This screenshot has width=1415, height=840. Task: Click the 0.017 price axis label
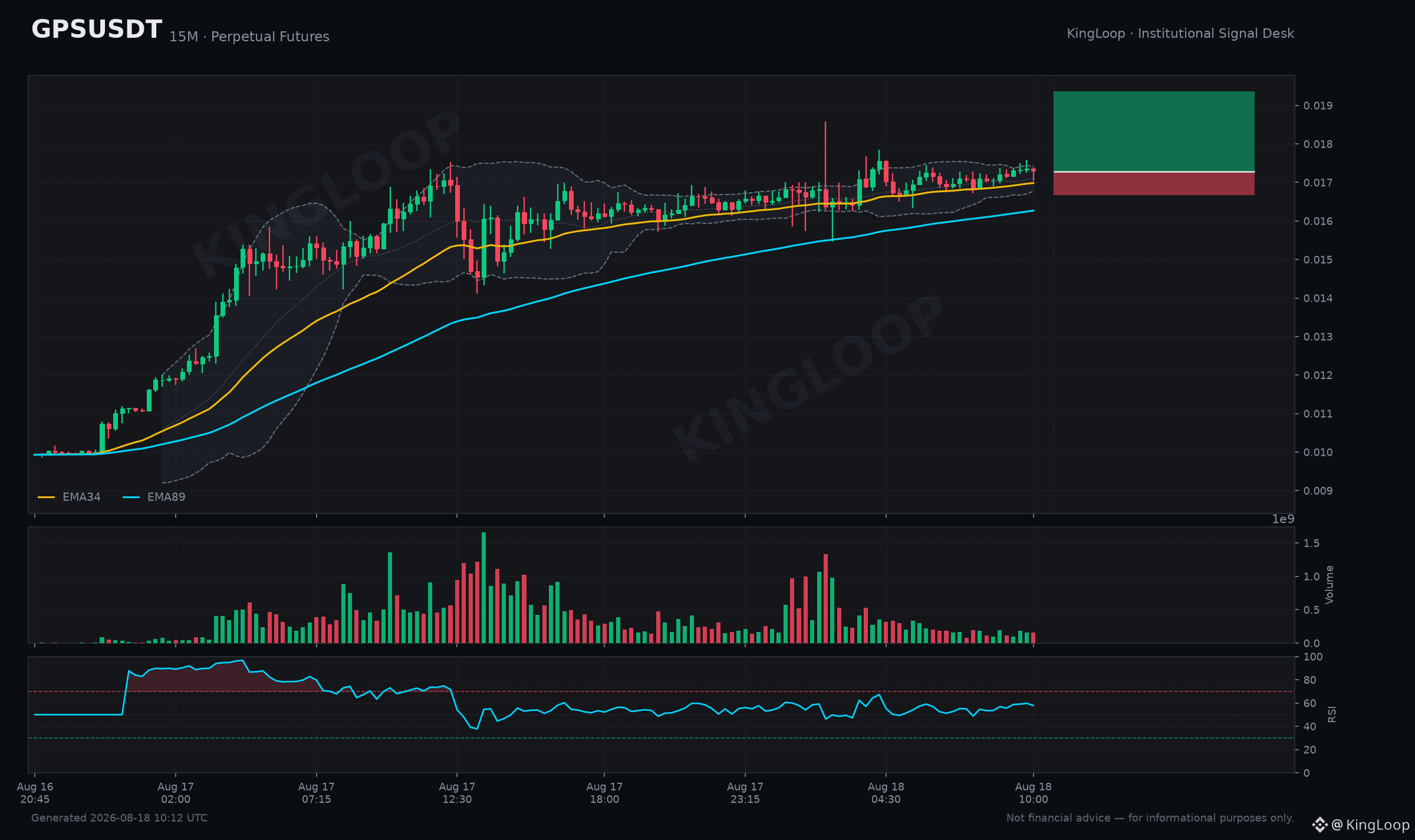pyautogui.click(x=1318, y=183)
